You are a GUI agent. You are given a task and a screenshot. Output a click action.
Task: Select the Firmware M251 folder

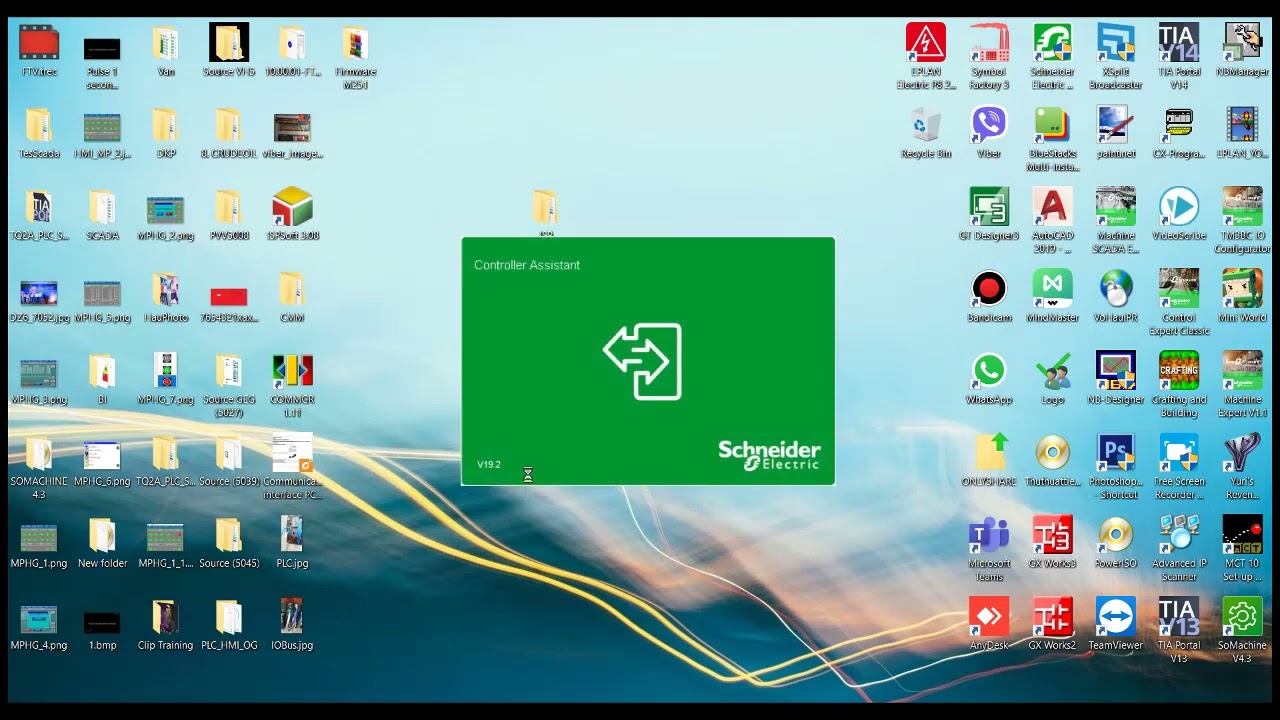(355, 43)
